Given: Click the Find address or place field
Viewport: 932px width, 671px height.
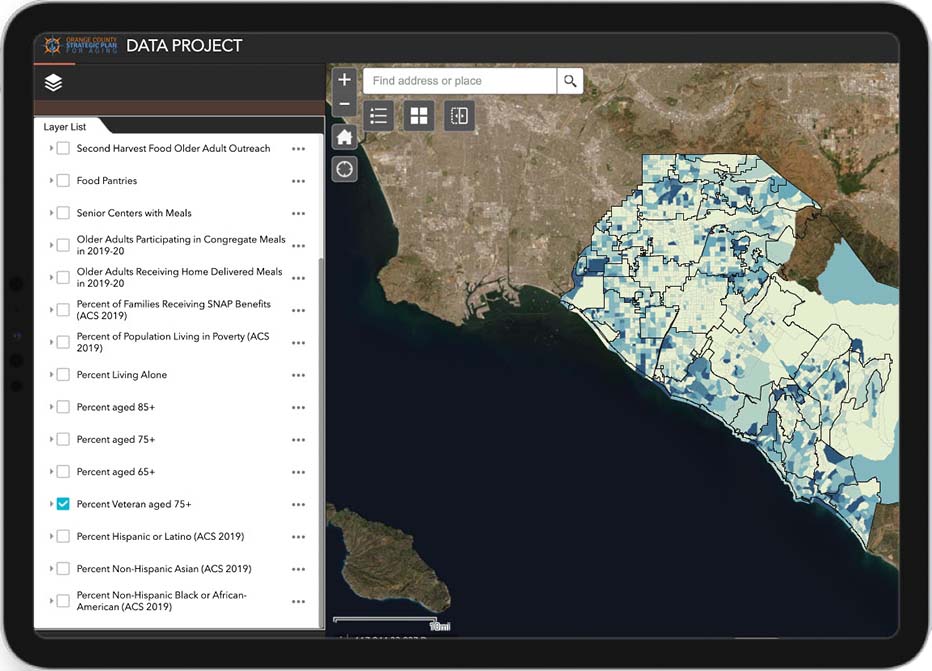Looking at the screenshot, I should (x=459, y=81).
